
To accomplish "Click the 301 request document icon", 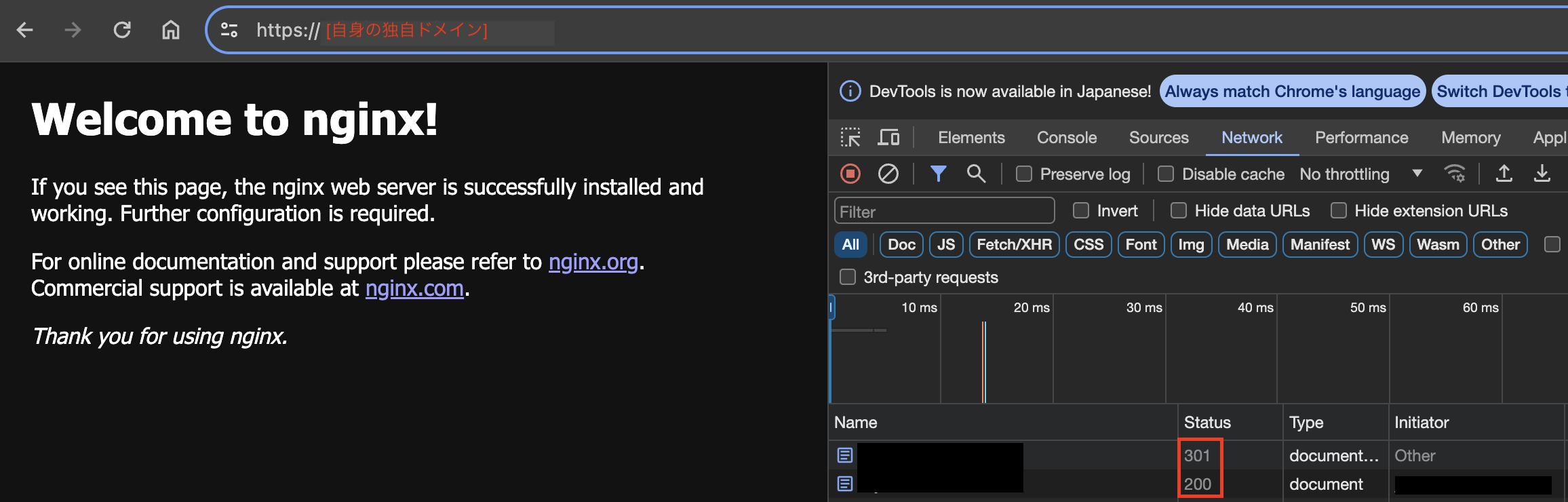I will 845,455.
